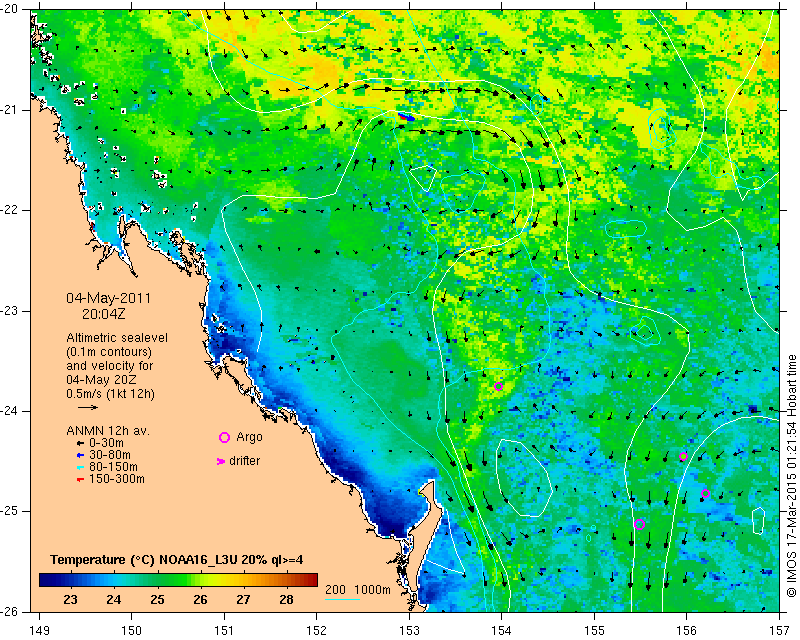Click longitude axis label 152
Viewport: 800px width, 640px height.
click(316, 631)
